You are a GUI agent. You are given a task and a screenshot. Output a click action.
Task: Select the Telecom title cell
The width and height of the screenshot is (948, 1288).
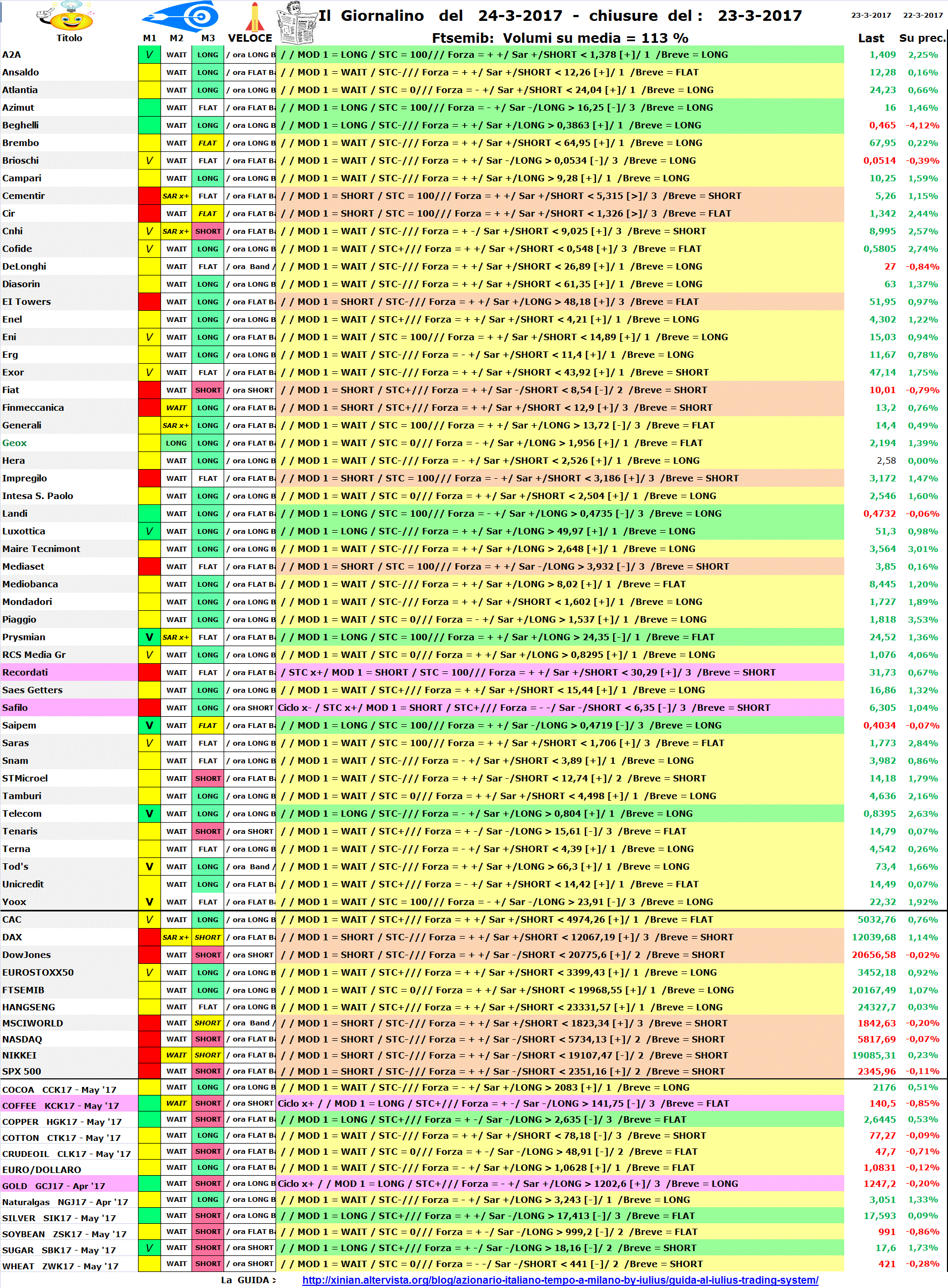[69, 814]
